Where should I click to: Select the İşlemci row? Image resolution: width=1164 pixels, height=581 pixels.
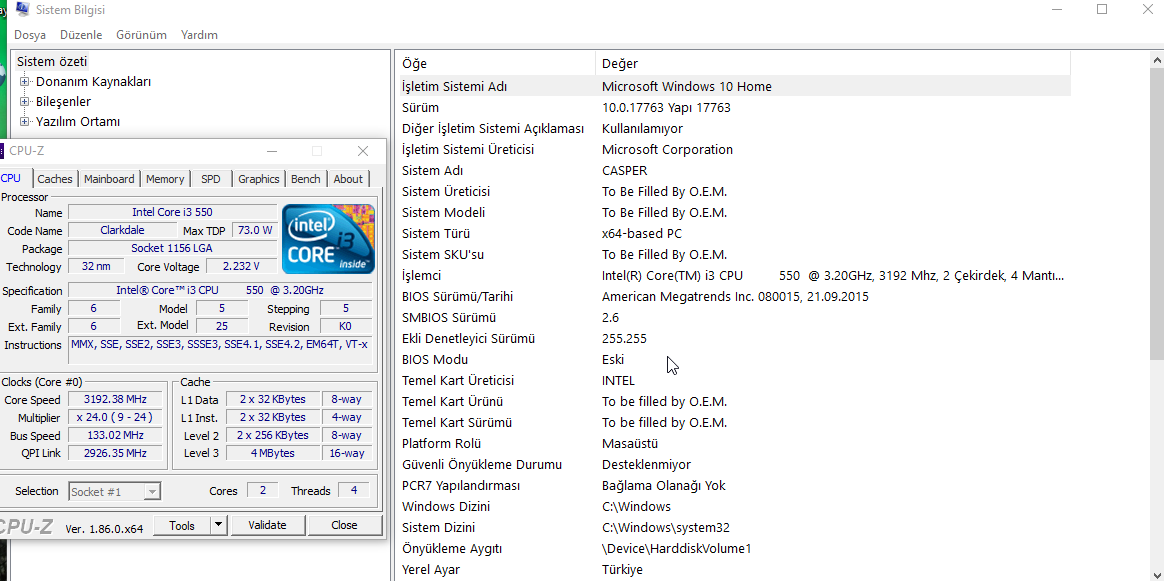(x=735, y=276)
